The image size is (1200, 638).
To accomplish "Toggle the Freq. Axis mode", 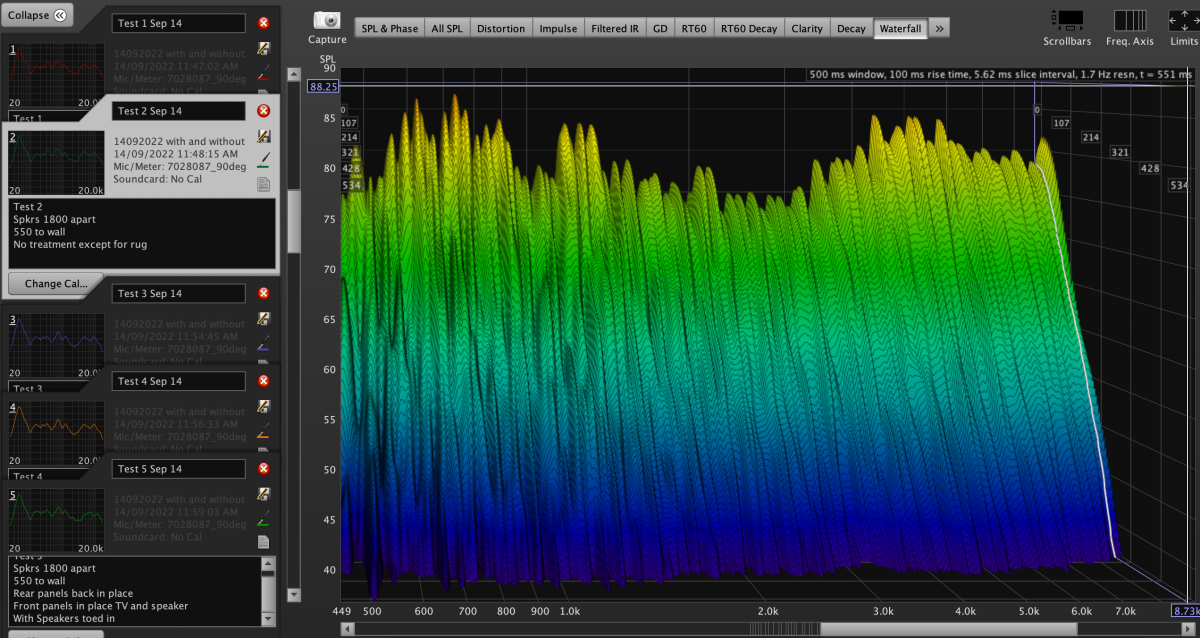I will pyautogui.click(x=1130, y=20).
